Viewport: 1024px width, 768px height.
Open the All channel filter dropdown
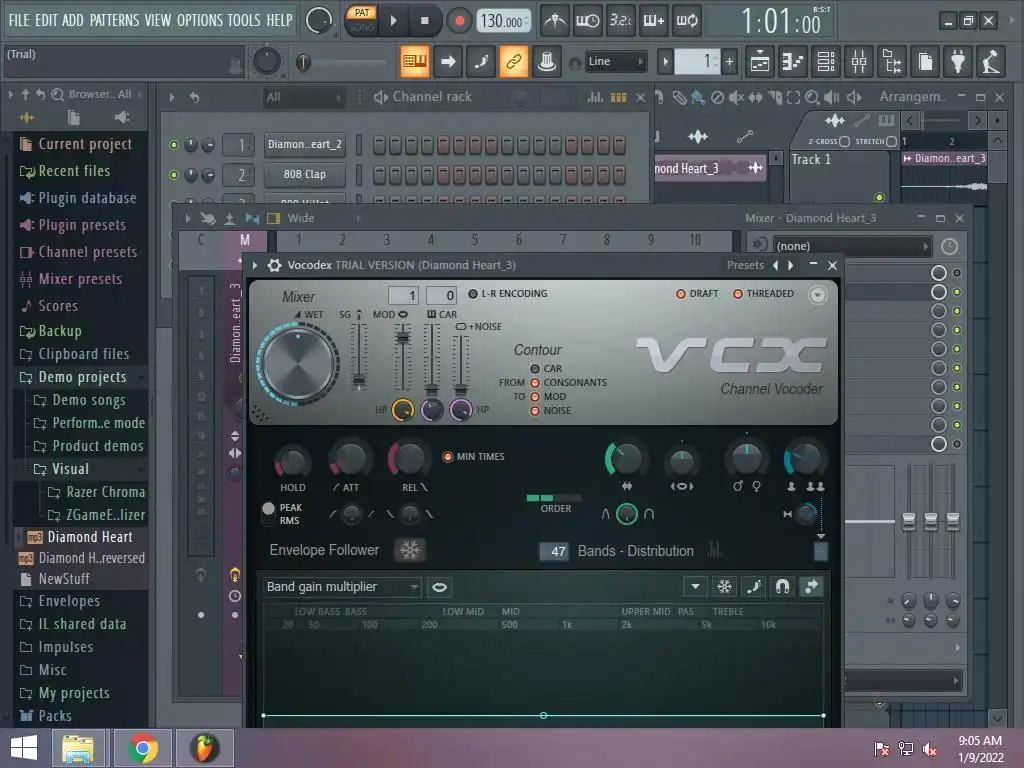click(x=304, y=97)
